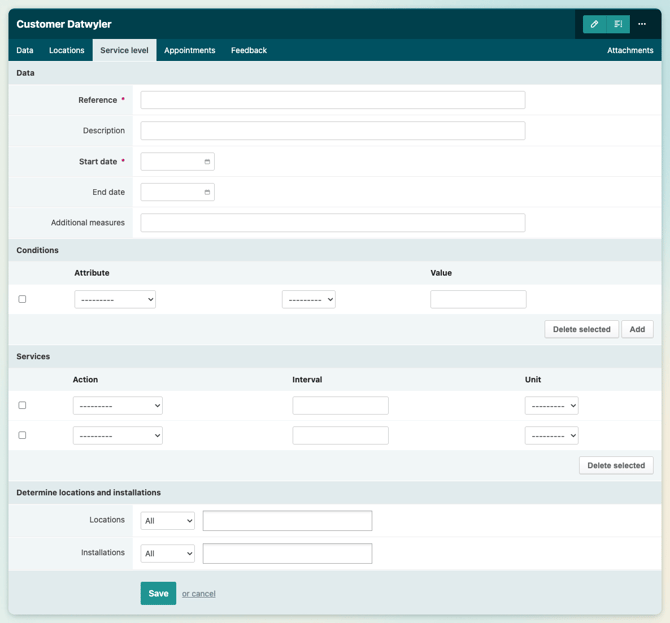Switch to the Appointments tab
Viewport: 670px width, 623px height.
pos(190,50)
